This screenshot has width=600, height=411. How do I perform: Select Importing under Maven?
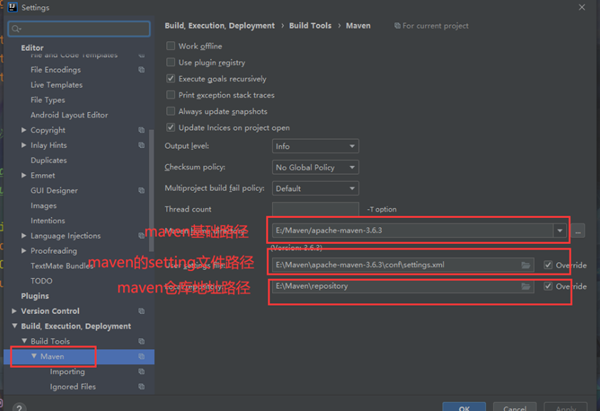coord(67,372)
